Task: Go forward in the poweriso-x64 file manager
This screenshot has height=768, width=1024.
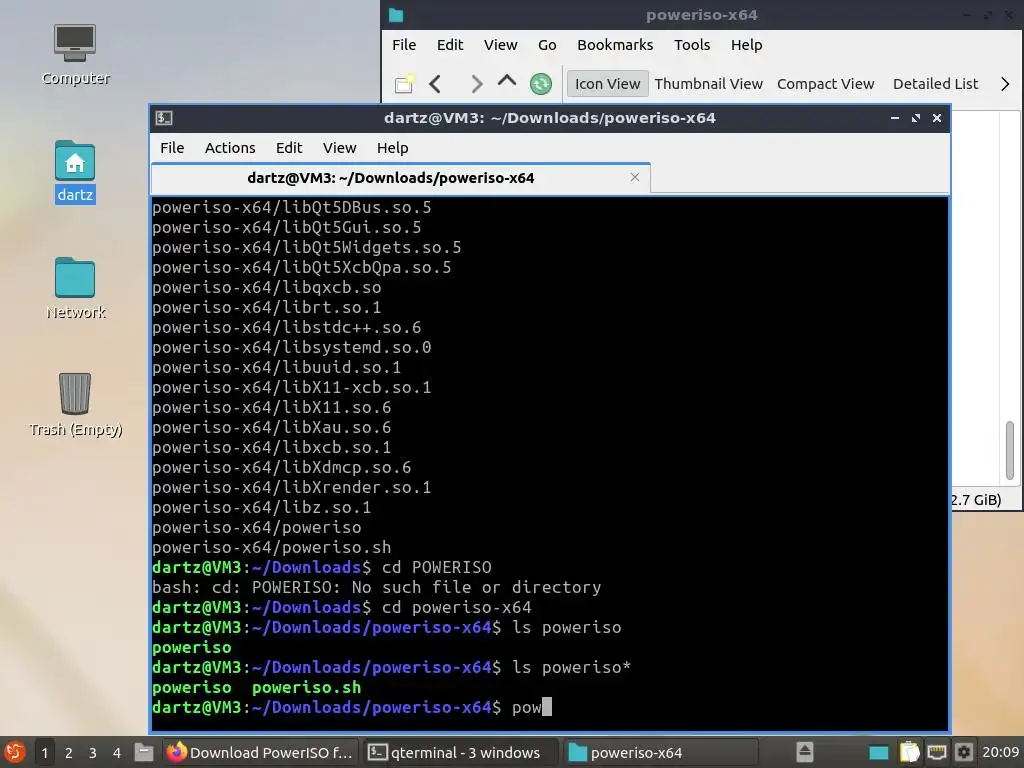Action: pos(476,84)
